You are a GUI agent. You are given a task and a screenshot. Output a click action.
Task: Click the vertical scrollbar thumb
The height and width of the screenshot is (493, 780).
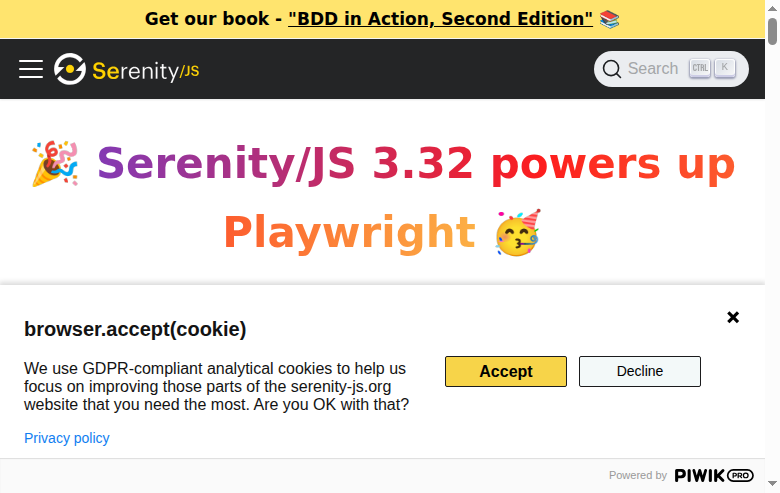tap(773, 31)
